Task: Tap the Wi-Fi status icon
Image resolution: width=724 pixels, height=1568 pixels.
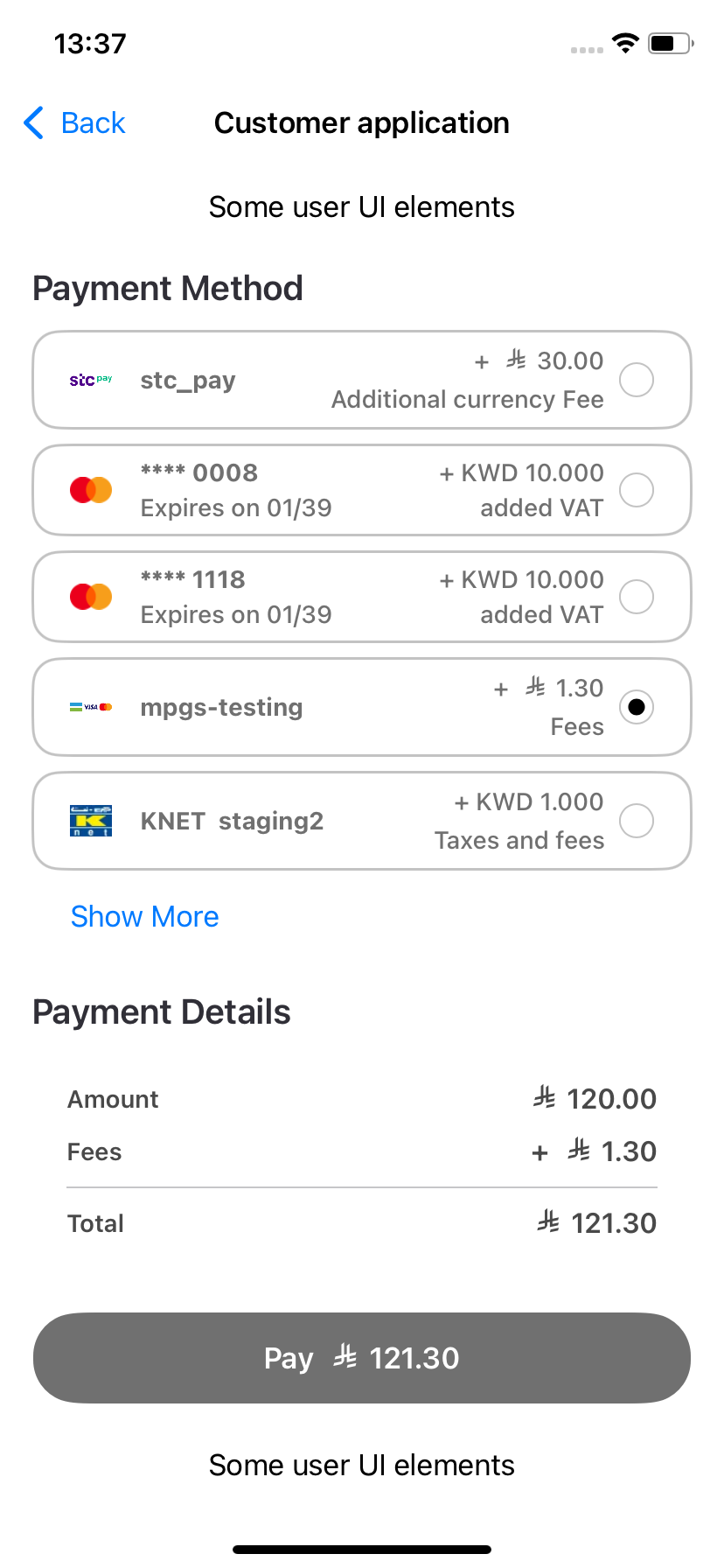Action: coord(625,43)
